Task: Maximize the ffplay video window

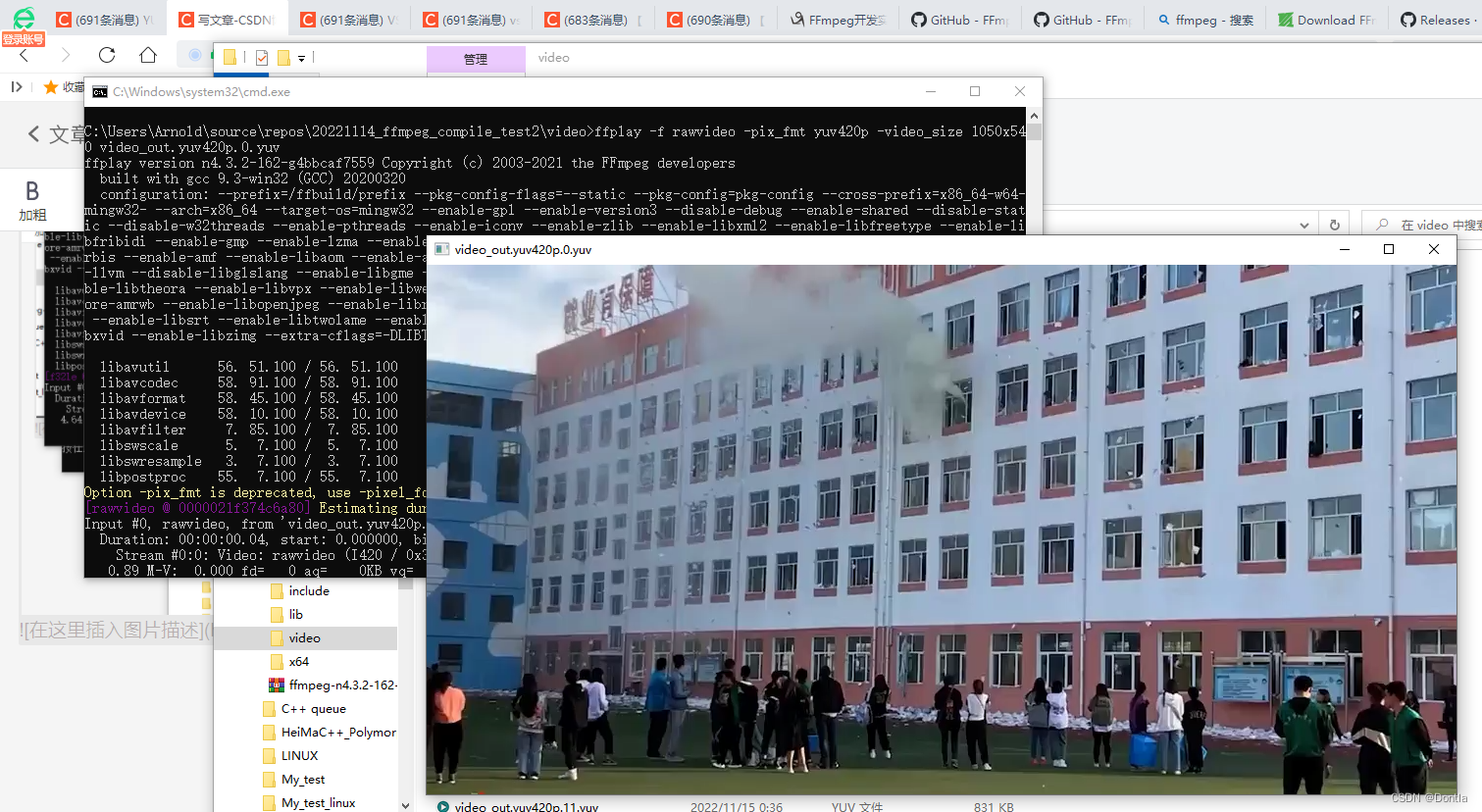Action: (x=1389, y=249)
